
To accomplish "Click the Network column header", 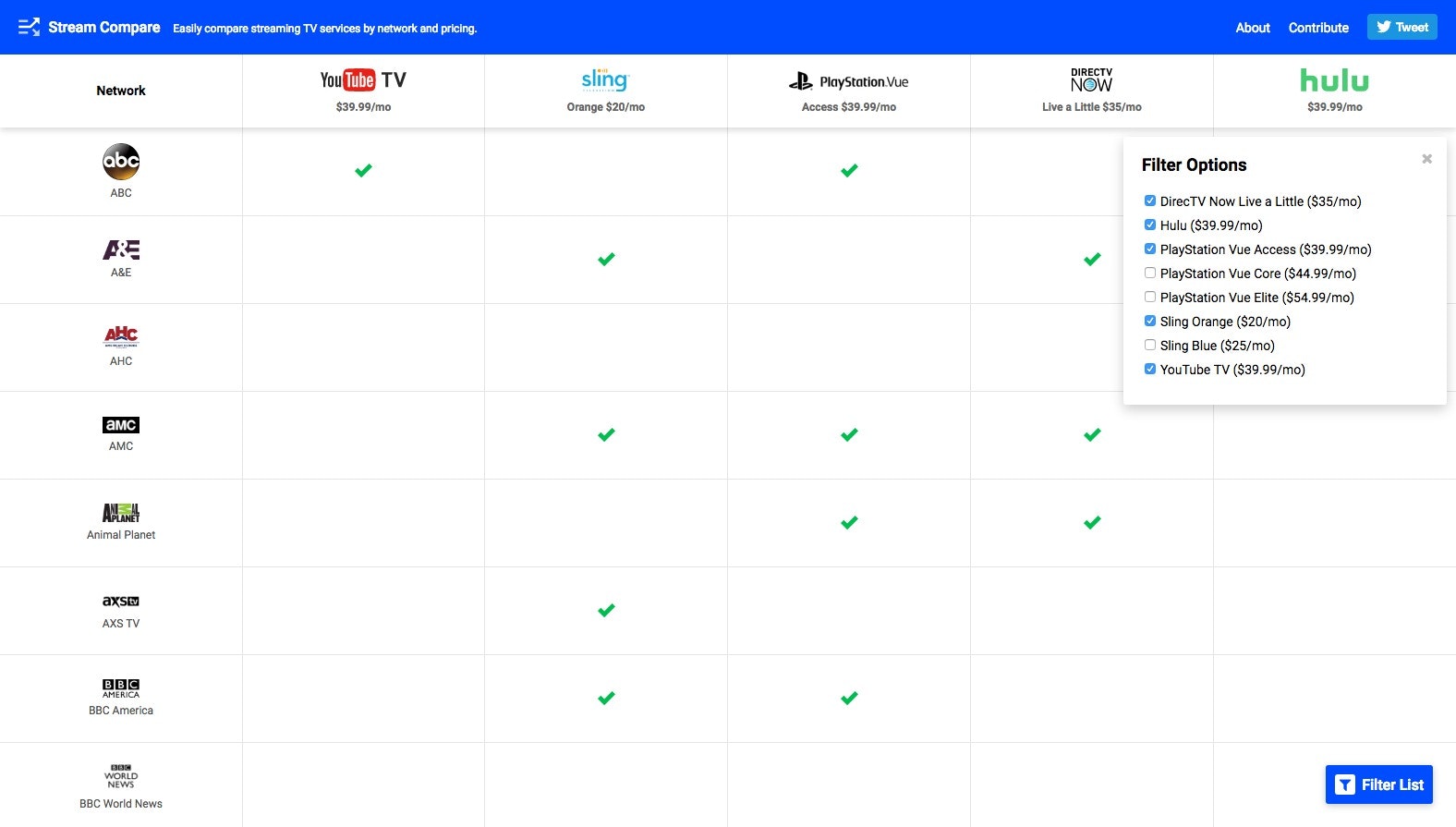I will [121, 91].
